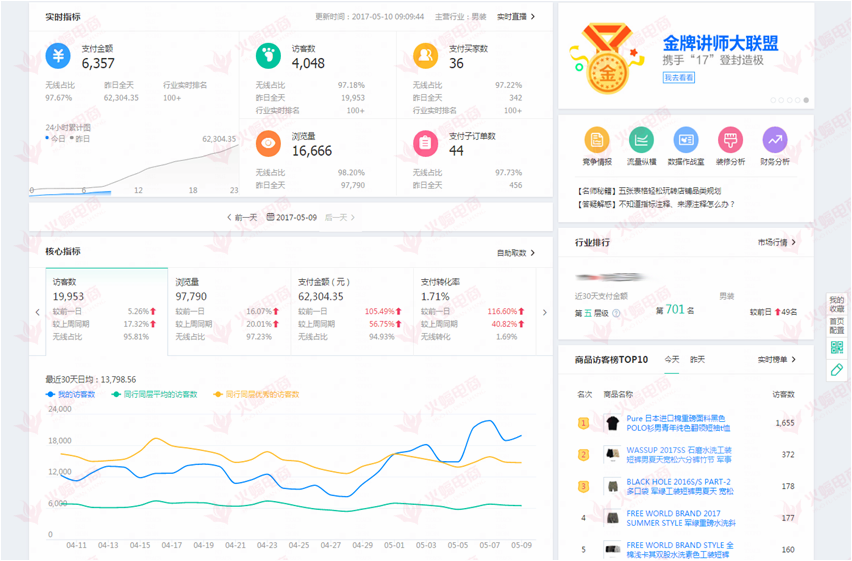Expand 实时直播 arrow link

[516, 17]
